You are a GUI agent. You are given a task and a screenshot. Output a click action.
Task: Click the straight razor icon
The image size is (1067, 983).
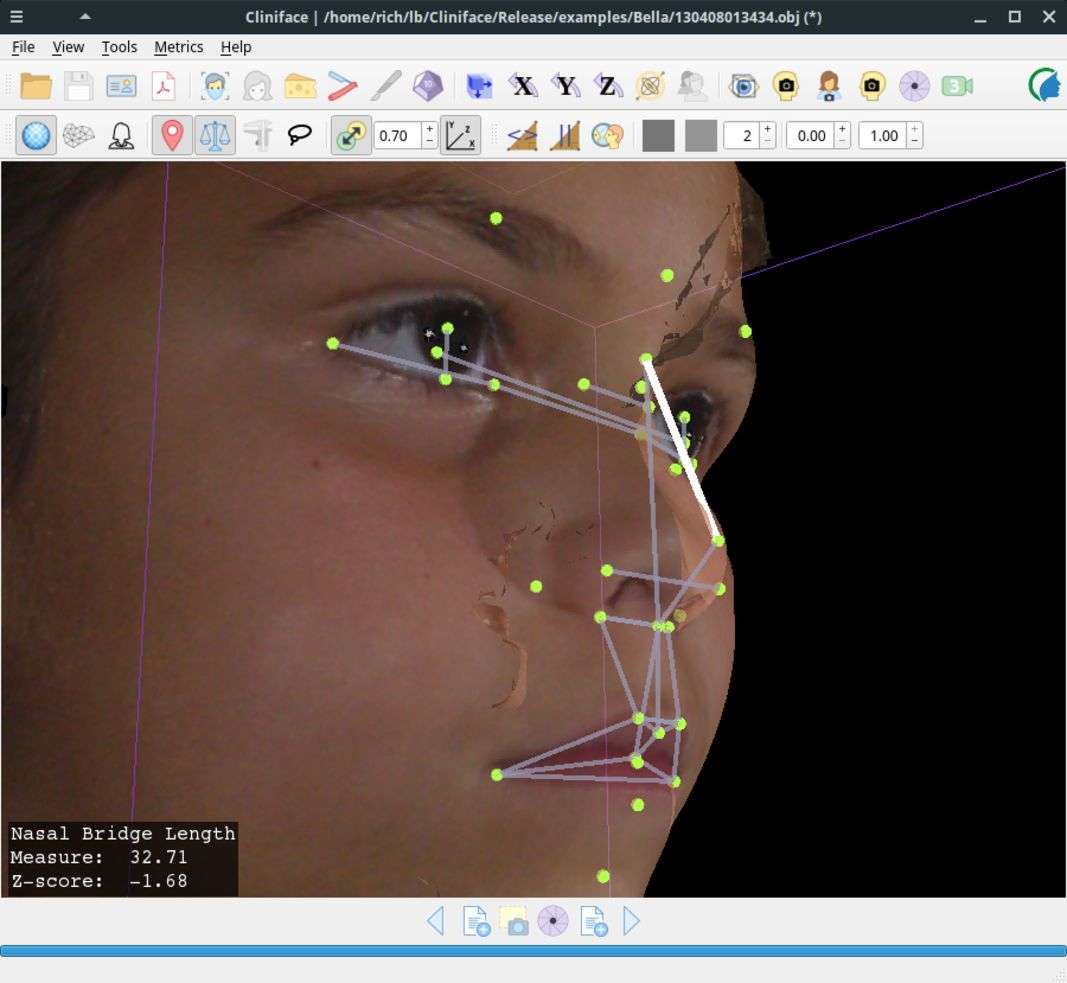342,86
